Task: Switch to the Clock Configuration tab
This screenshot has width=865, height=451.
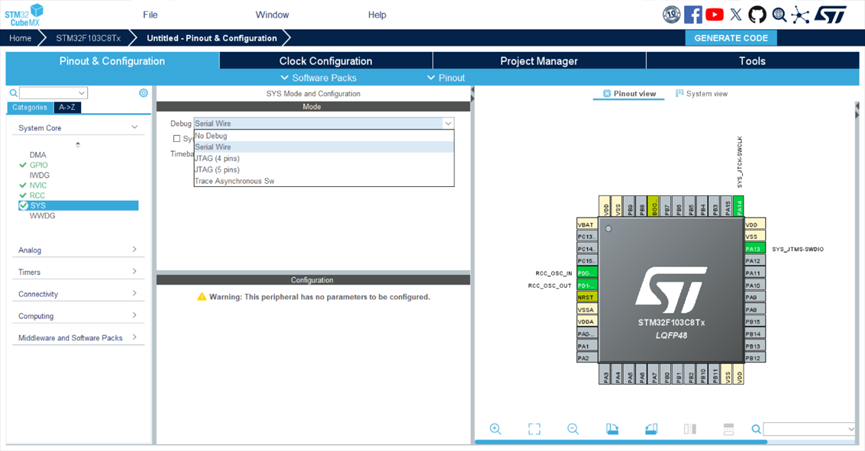Action: click(x=325, y=61)
